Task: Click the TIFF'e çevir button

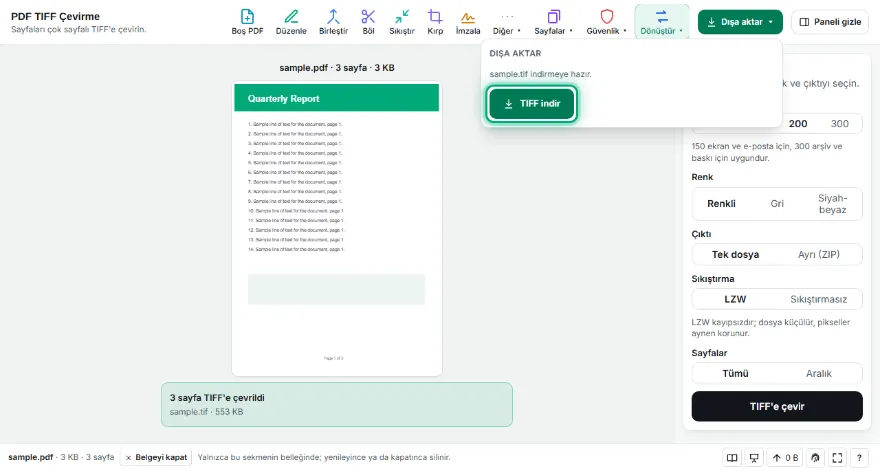Action: (x=777, y=406)
